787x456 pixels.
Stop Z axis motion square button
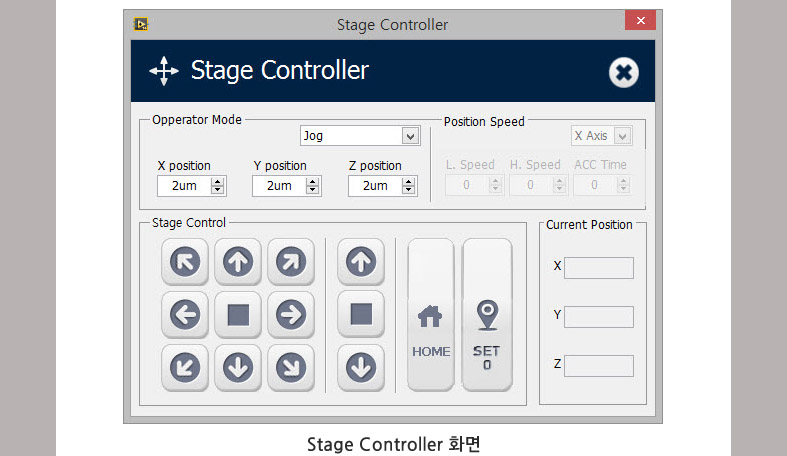361,314
